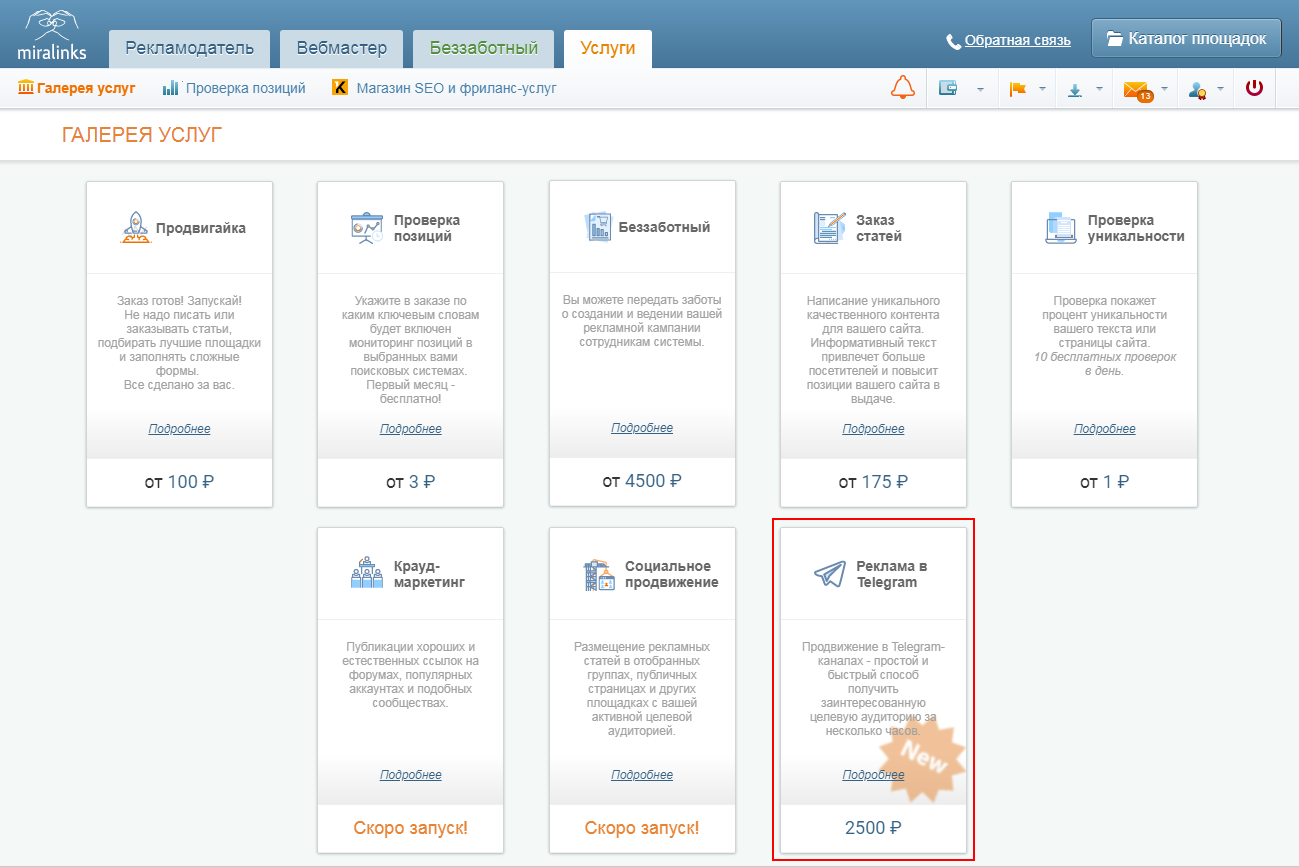
Task: Click the Заказ статей card title
Action: (879, 228)
